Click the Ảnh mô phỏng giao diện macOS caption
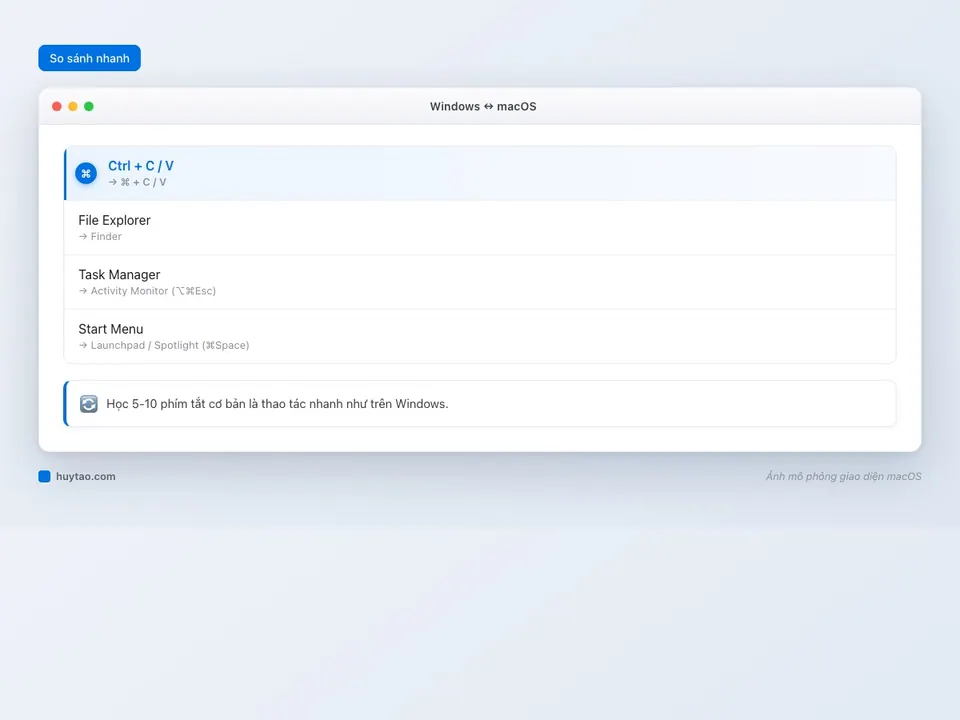Viewport: 960px width, 720px height. [844, 476]
